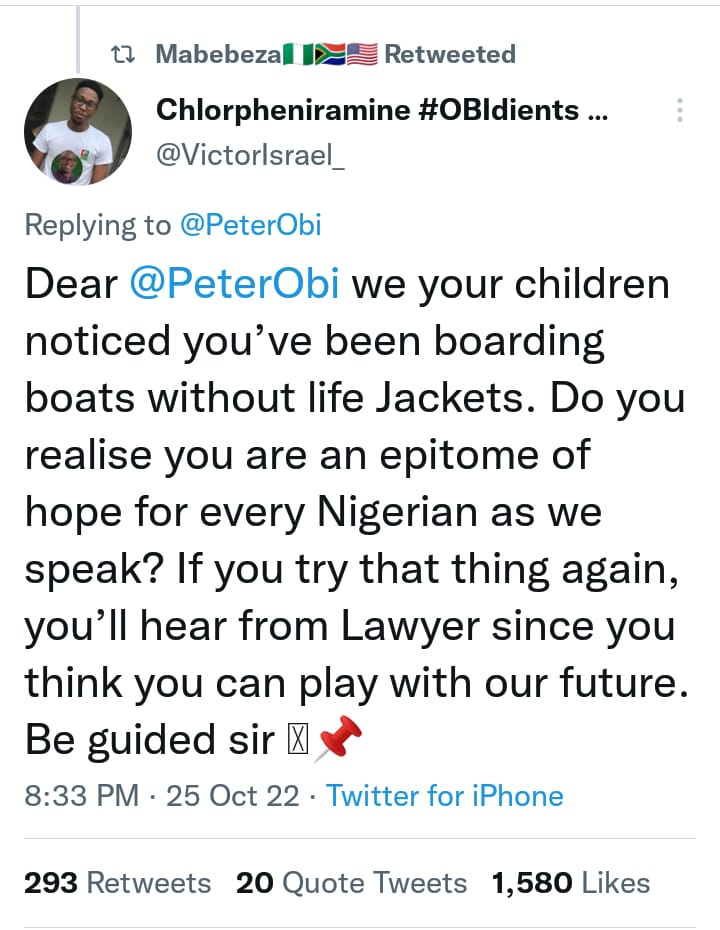The width and height of the screenshot is (720, 930).
Task: Click the @PeterObi mention in the tweet body
Action: 235,285
